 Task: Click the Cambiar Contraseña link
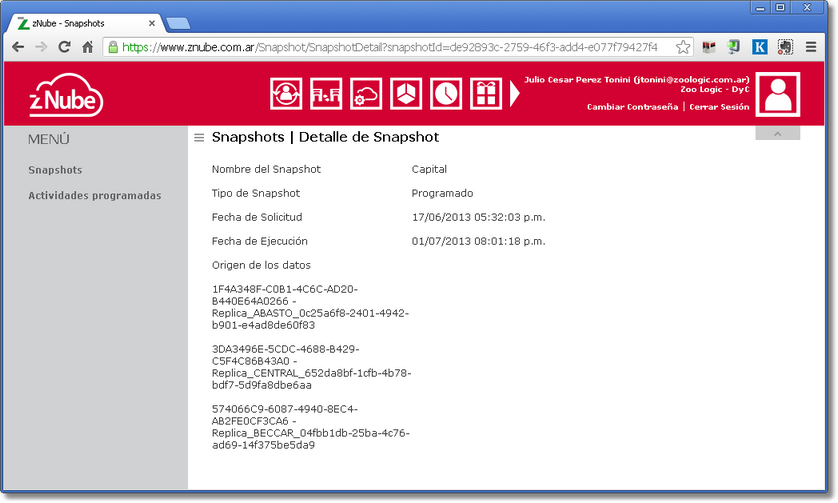[632, 107]
